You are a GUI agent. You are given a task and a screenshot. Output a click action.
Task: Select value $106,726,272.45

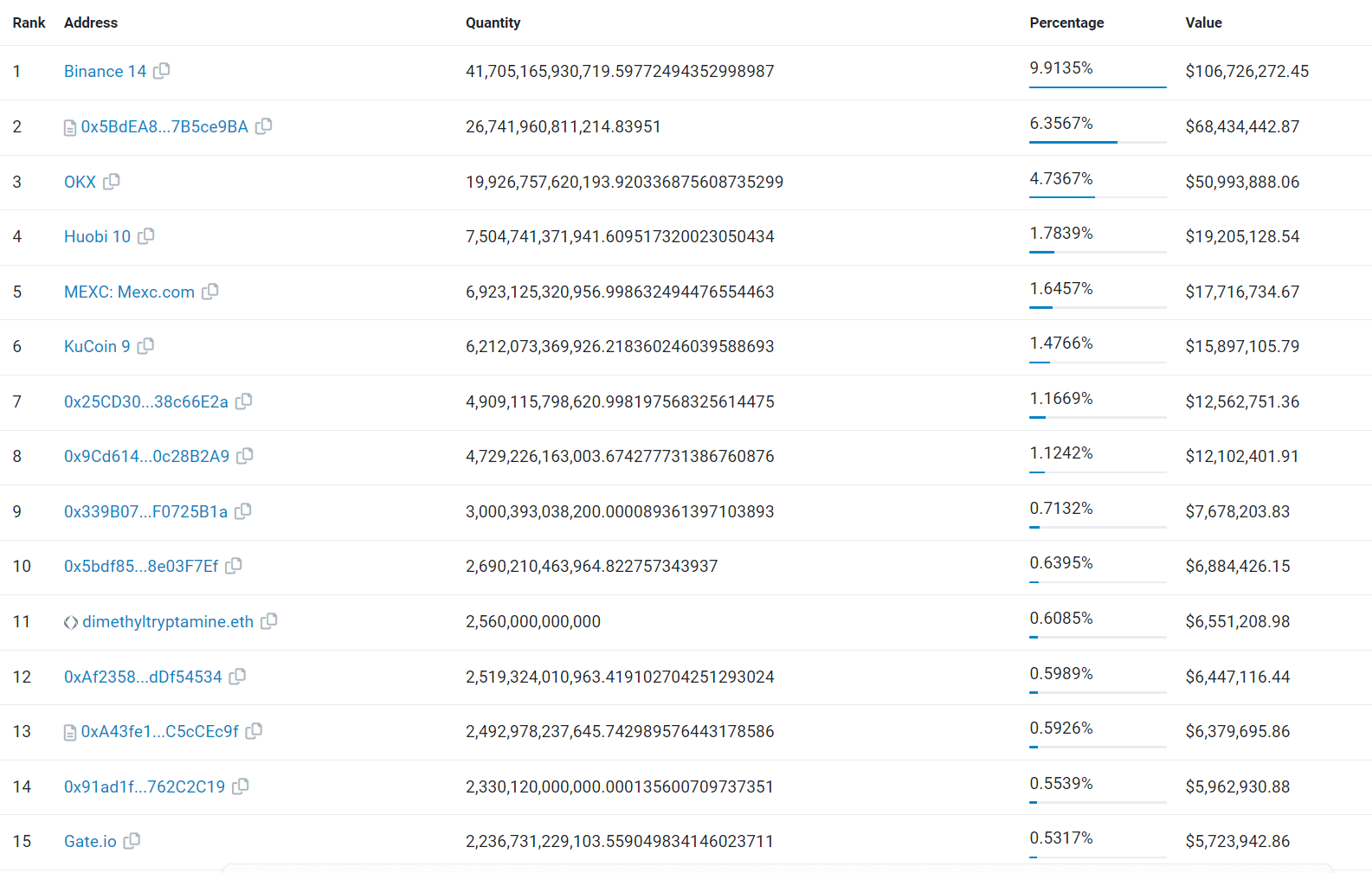tap(1247, 71)
